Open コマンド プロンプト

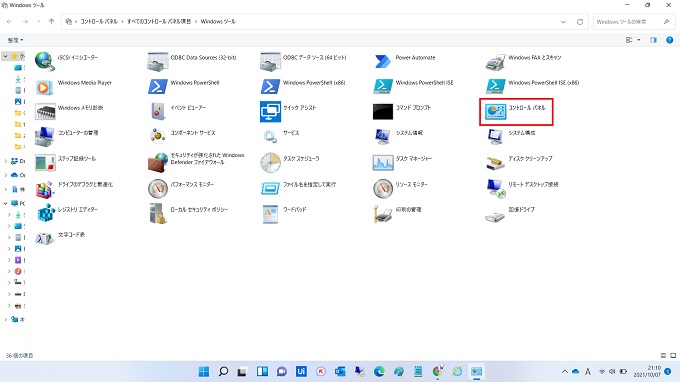click(402, 111)
